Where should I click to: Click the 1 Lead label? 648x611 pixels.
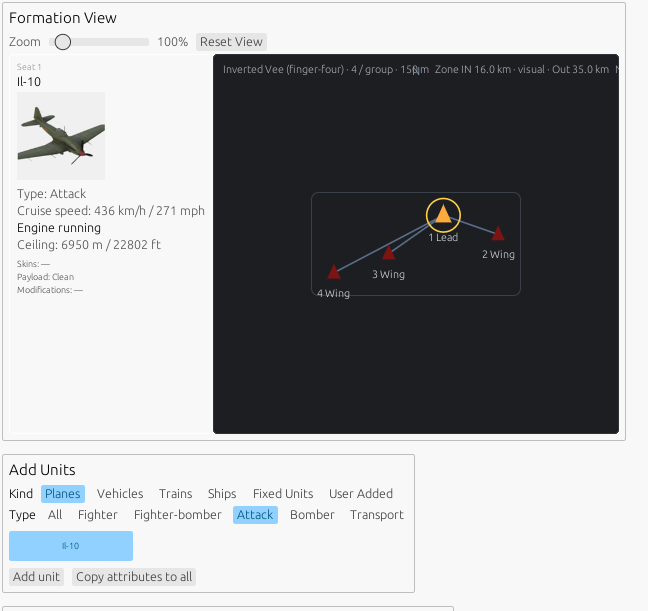coord(443,237)
